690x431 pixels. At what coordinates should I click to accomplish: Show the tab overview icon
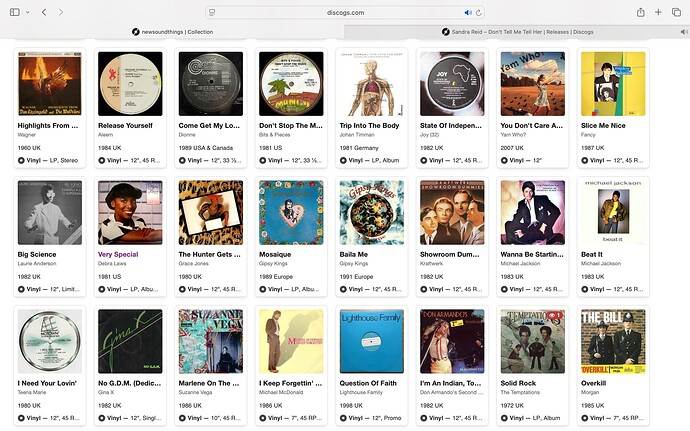click(x=676, y=12)
